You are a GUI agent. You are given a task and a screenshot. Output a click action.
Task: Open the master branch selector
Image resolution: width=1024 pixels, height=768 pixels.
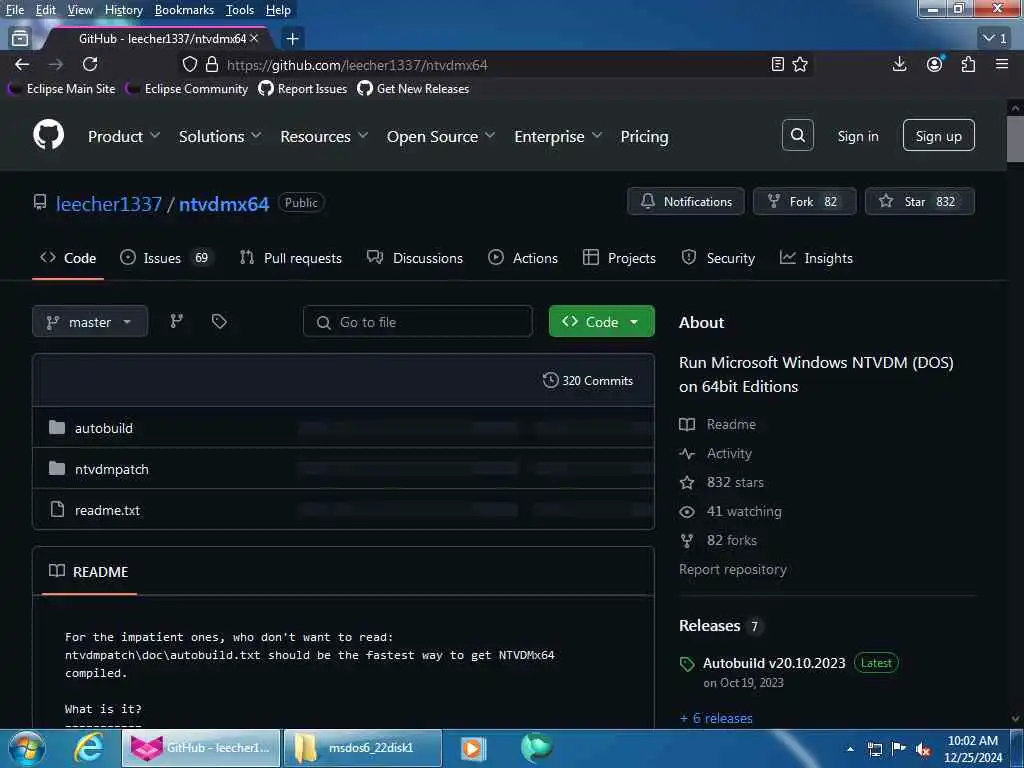tap(90, 321)
